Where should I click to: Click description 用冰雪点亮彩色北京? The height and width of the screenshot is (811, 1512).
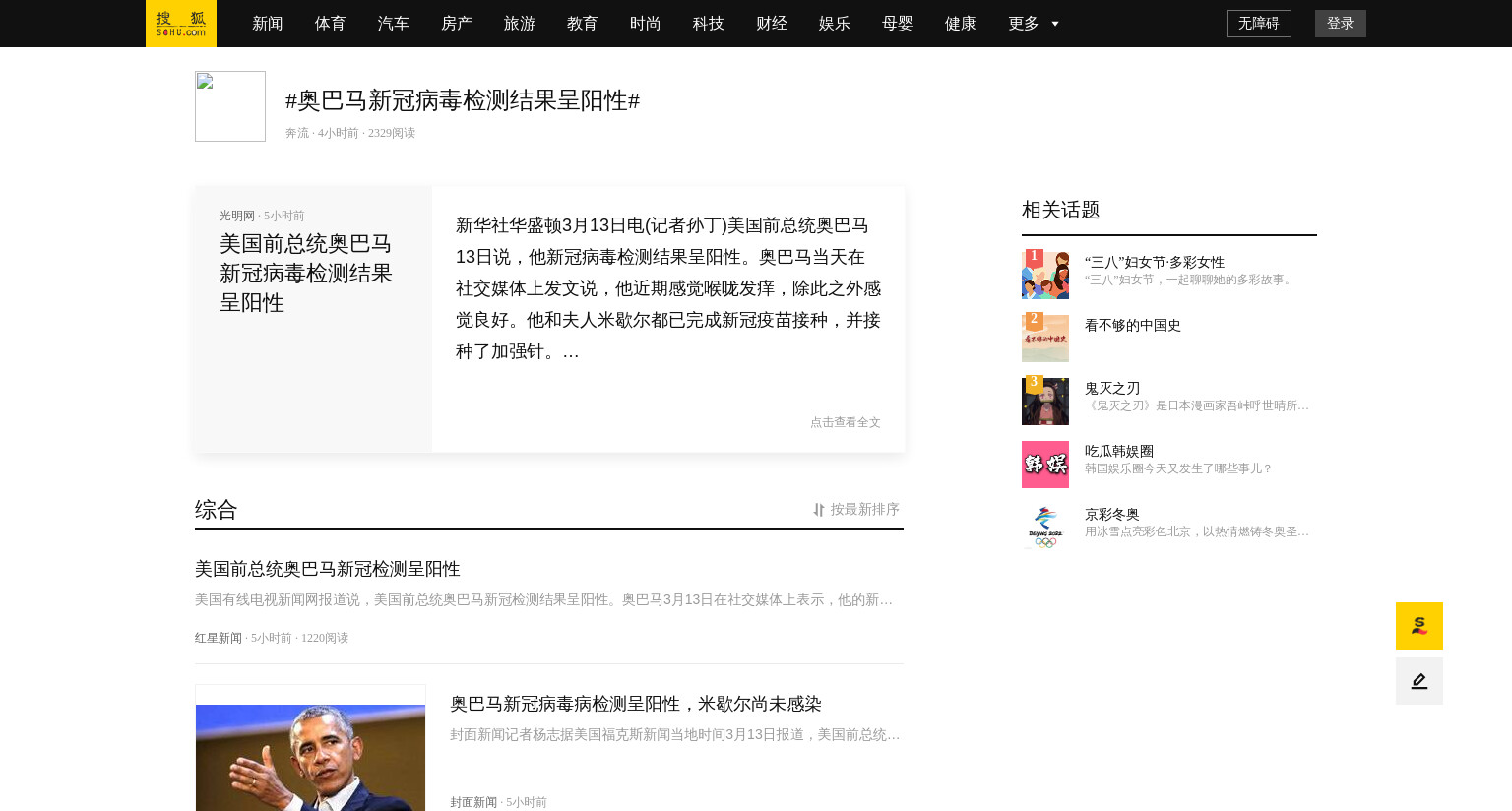pos(1197,531)
